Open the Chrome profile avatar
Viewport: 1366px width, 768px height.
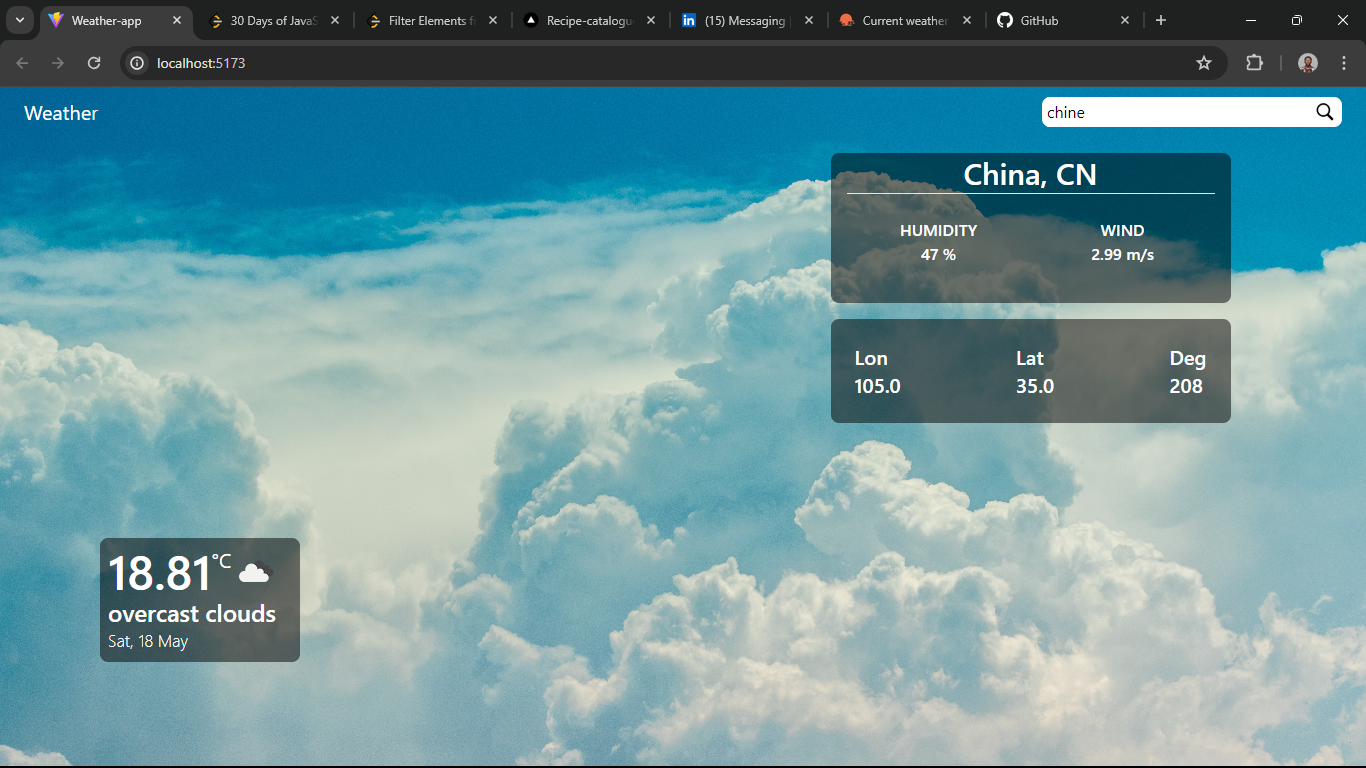[1308, 63]
